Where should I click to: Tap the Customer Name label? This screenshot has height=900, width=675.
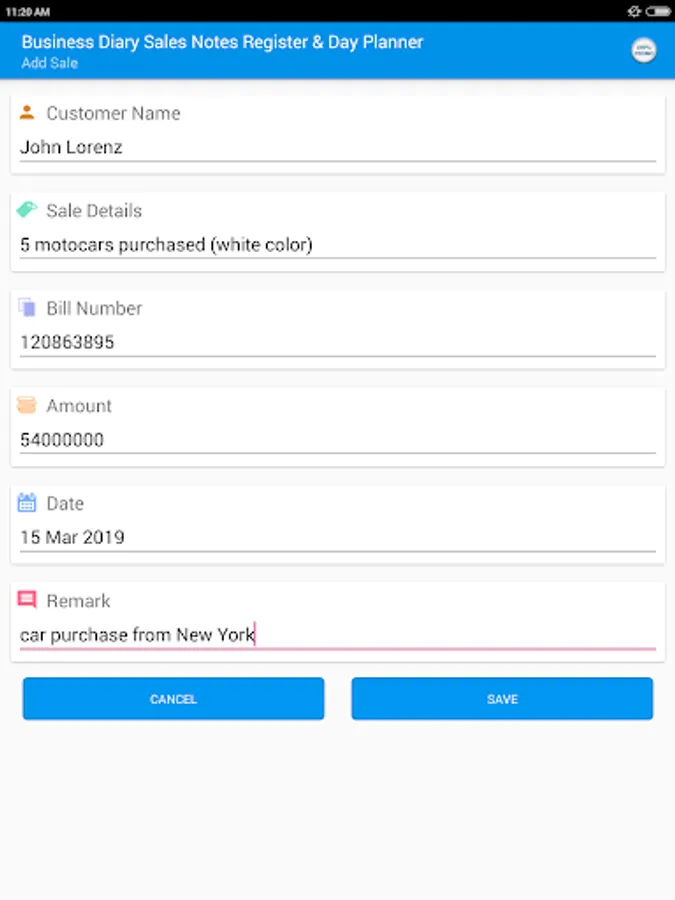[x=113, y=113]
